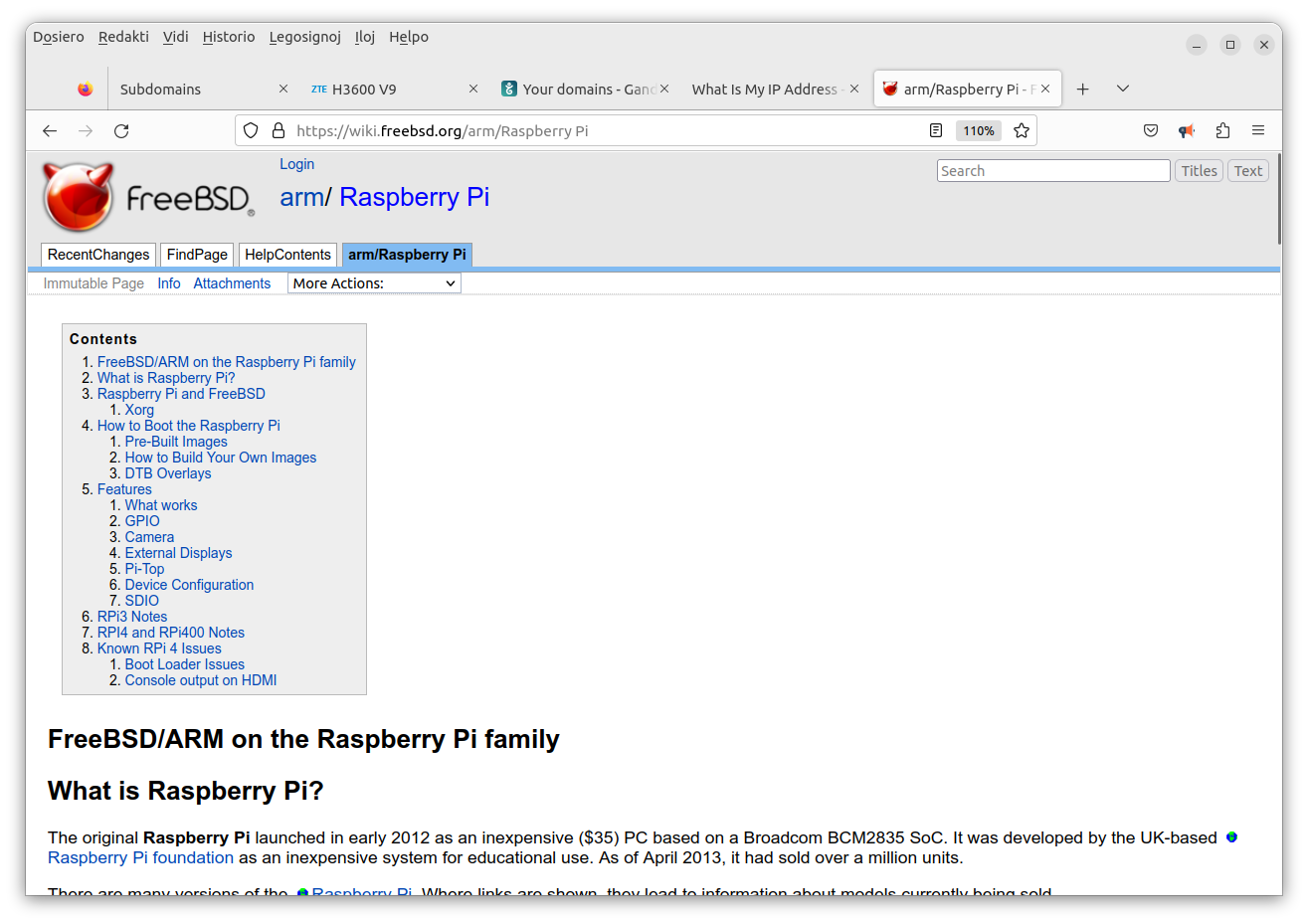This screenshot has height=924, width=1308.
Task: Jump to Known RPi 4 Issues
Action: tap(159, 648)
